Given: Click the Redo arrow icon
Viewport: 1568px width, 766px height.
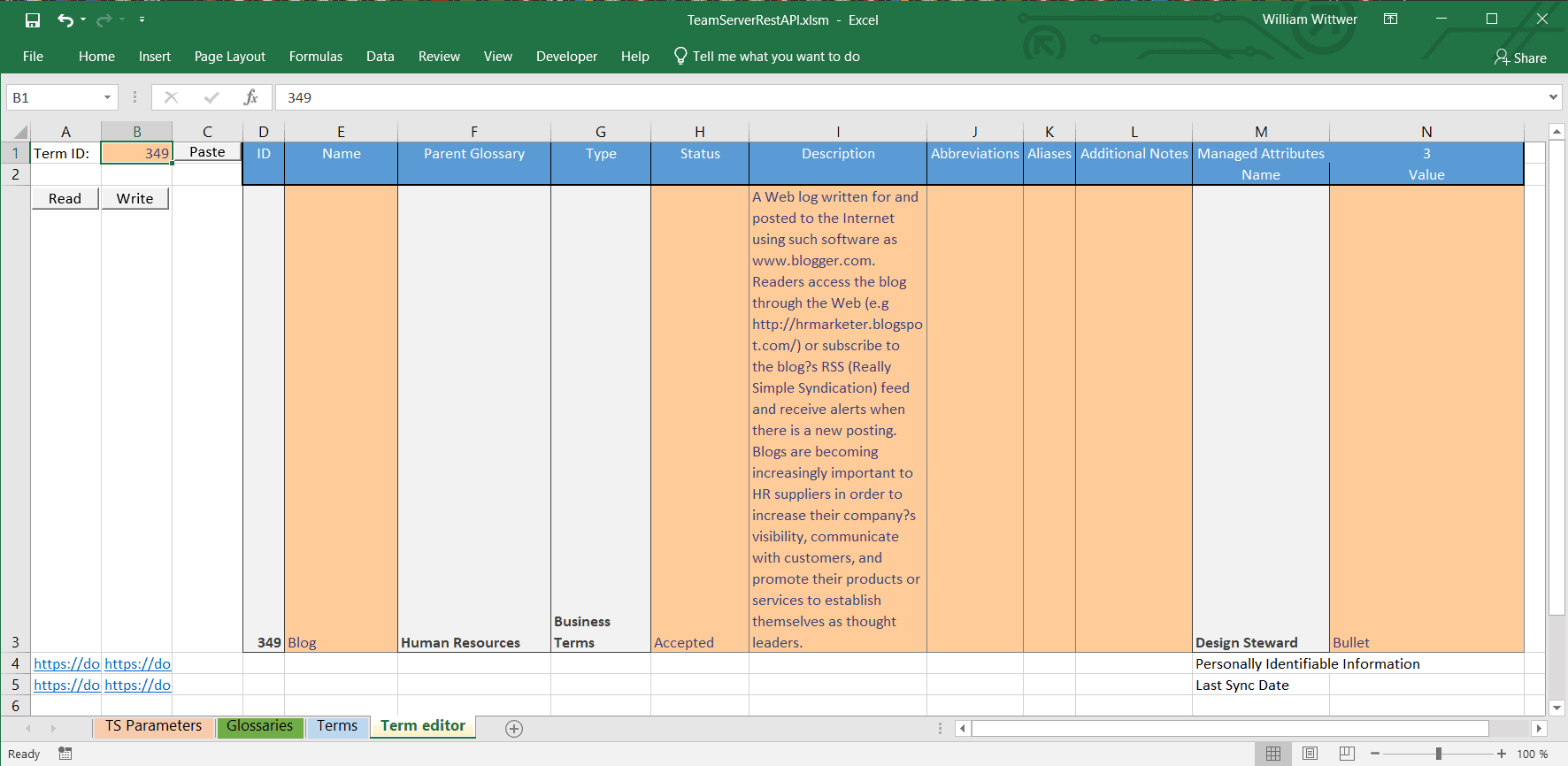Looking at the screenshot, I should (x=104, y=19).
